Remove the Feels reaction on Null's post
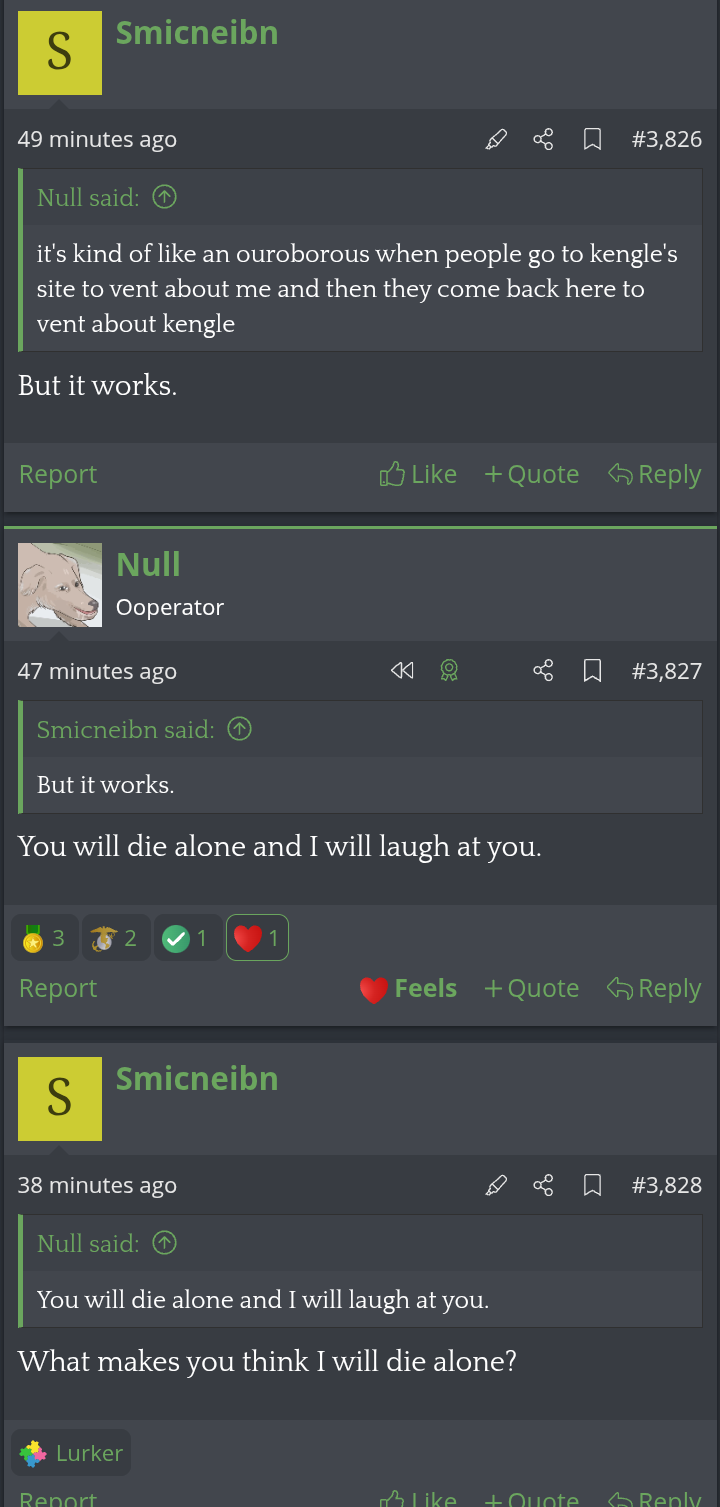The width and height of the screenshot is (720, 1507). pos(408,989)
